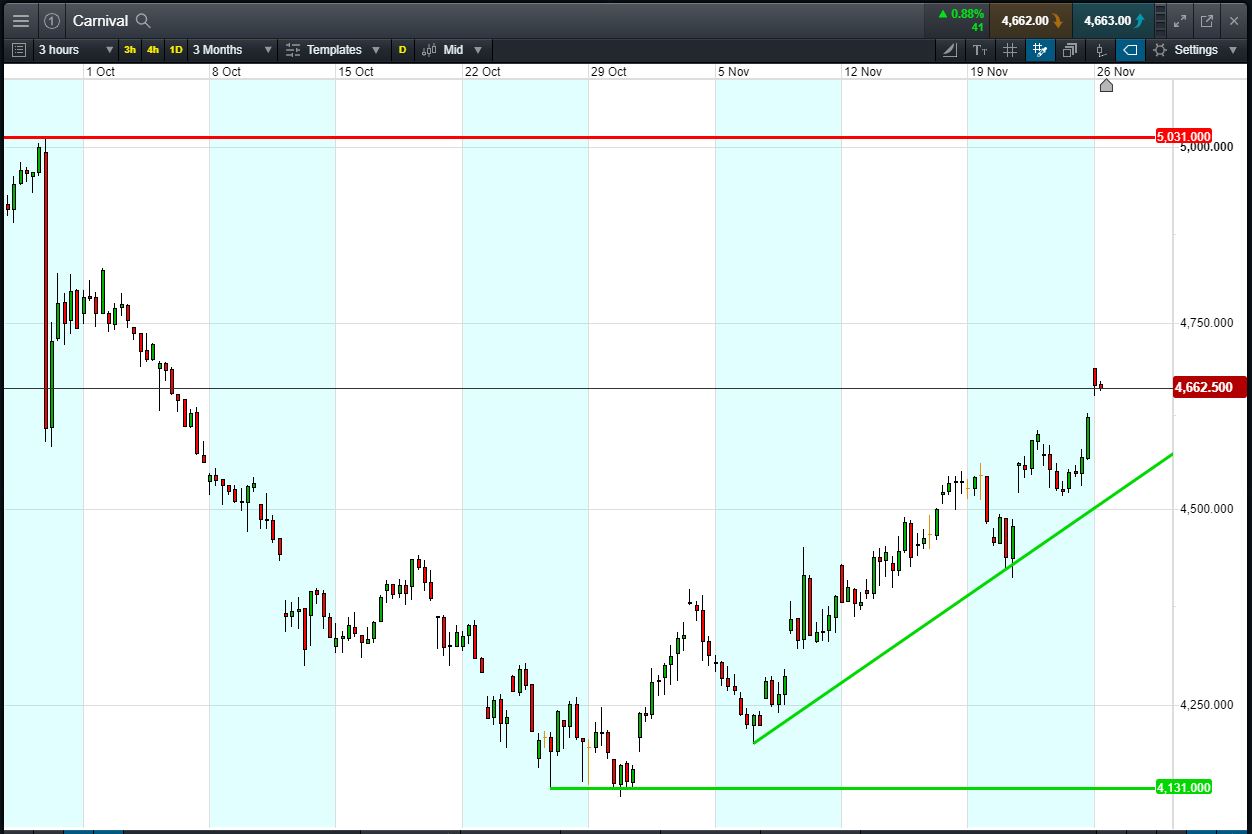Expand the 3 Months range dropdown
This screenshot has height=834, width=1252.
tap(231, 50)
